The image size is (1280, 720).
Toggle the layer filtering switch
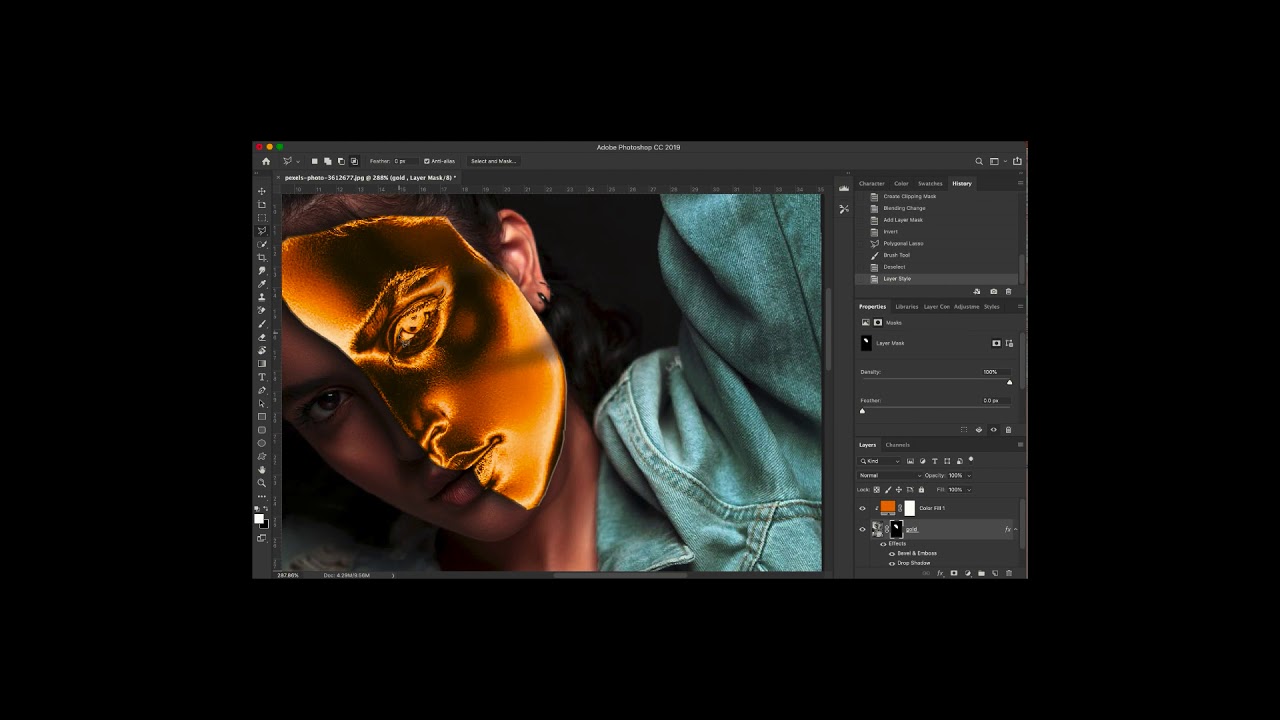click(x=970, y=460)
